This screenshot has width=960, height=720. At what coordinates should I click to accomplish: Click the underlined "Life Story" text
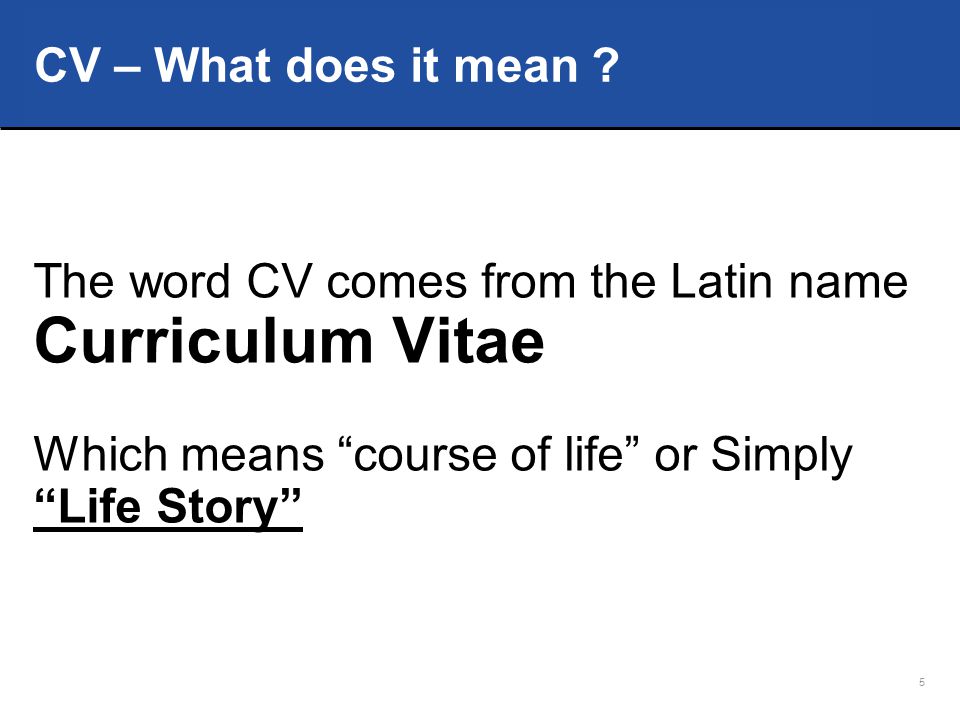tap(168, 507)
